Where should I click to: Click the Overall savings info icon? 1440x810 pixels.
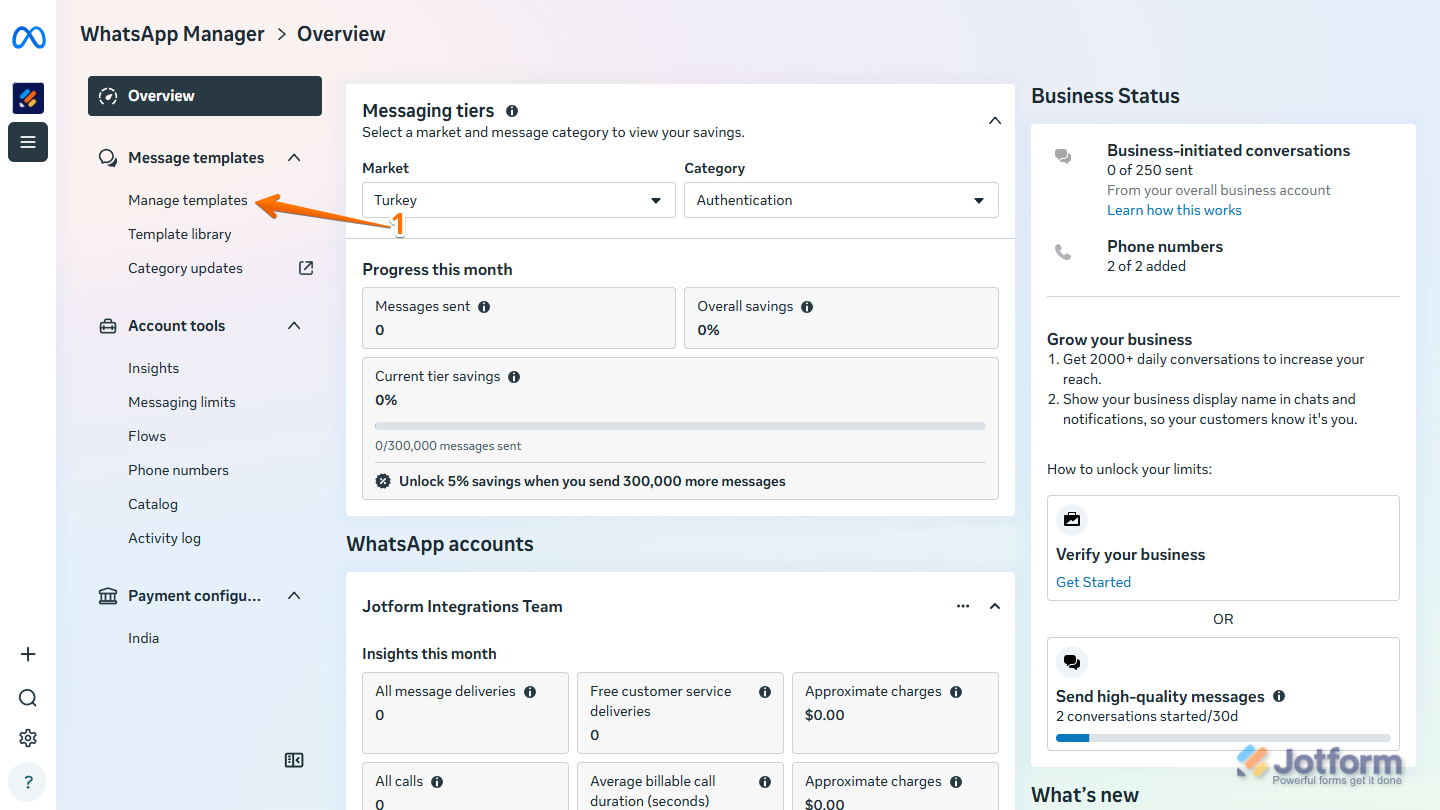coord(807,307)
